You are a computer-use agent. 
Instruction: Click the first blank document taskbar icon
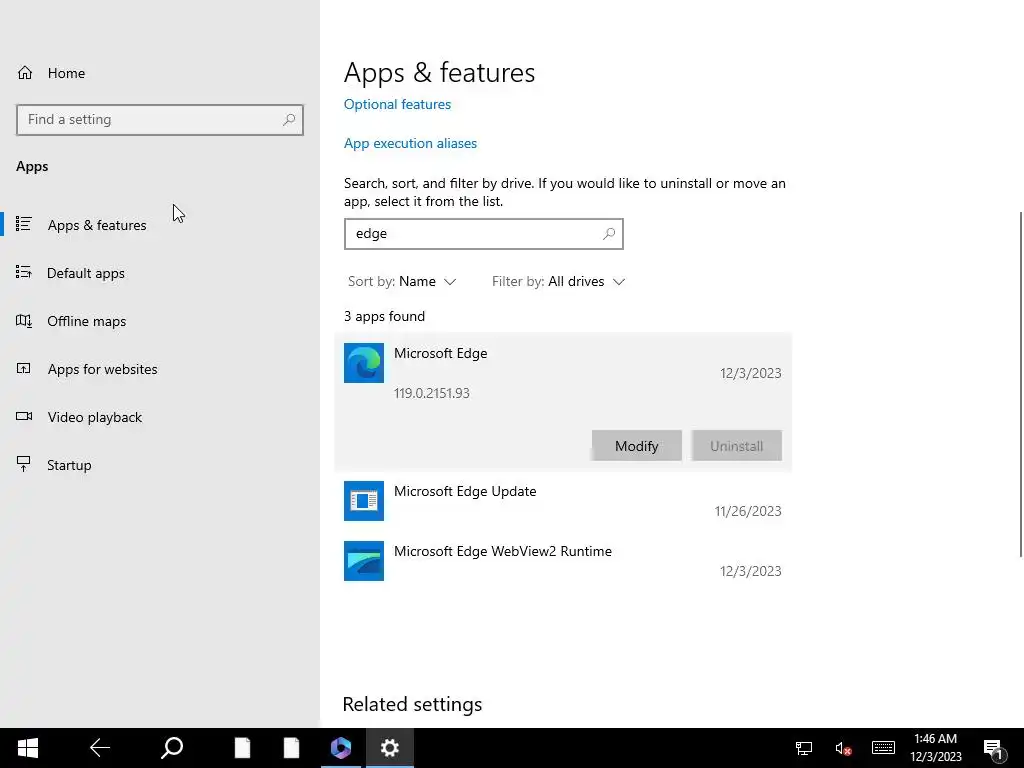click(x=242, y=748)
